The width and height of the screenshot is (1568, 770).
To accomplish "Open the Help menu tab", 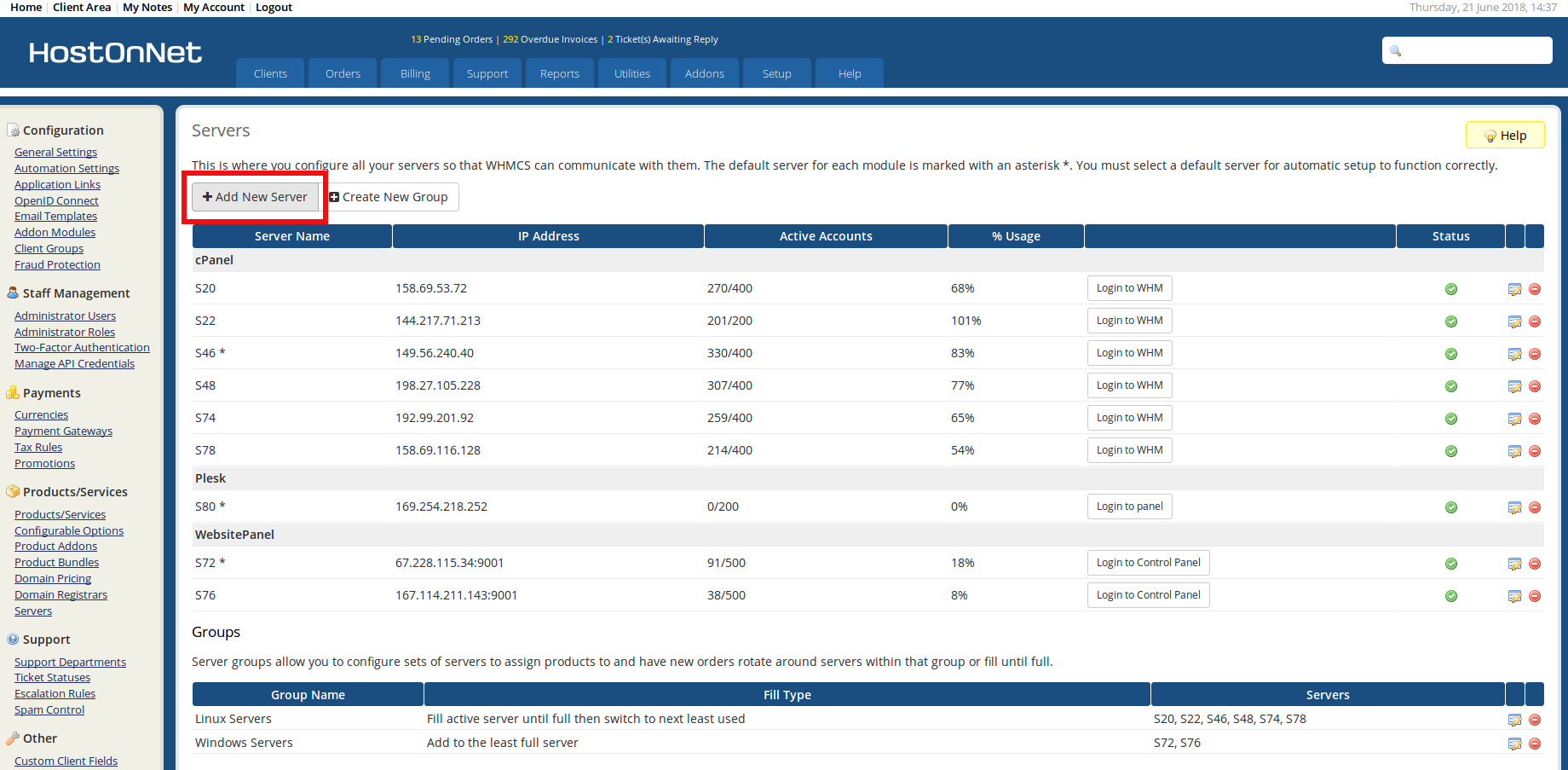I will pos(850,73).
